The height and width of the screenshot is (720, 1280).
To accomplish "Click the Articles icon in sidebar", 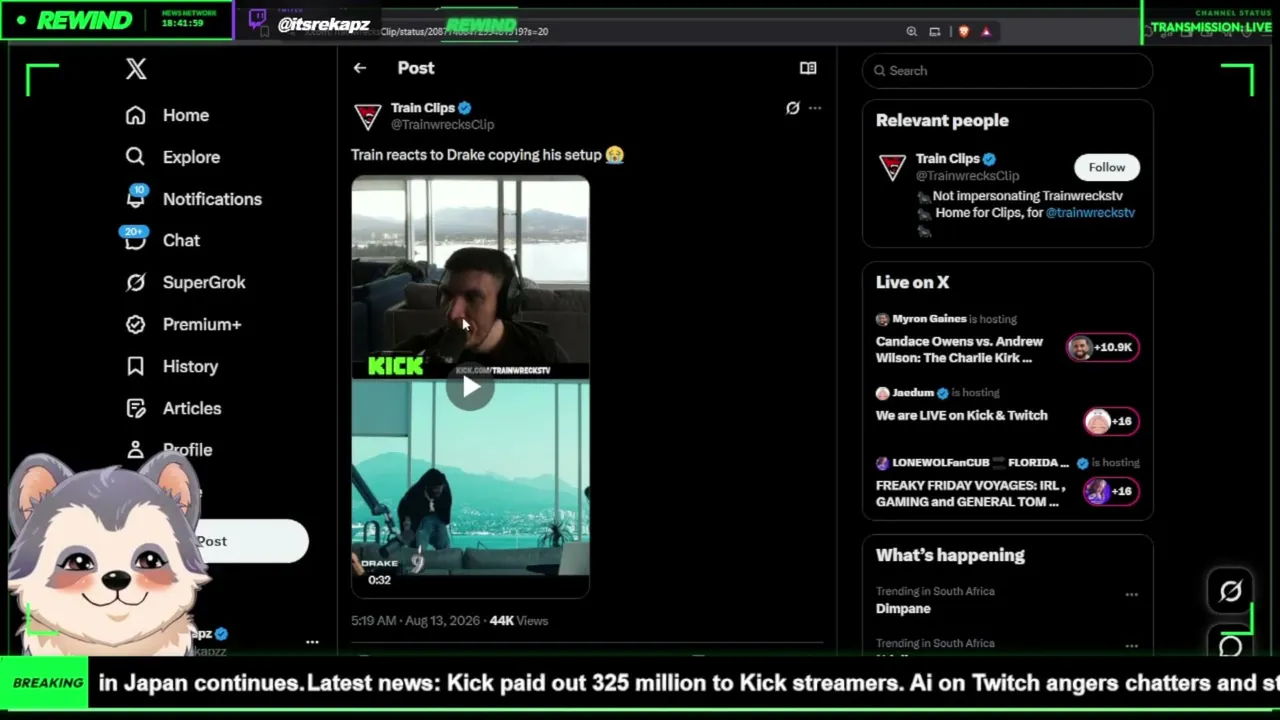I will [x=136, y=408].
